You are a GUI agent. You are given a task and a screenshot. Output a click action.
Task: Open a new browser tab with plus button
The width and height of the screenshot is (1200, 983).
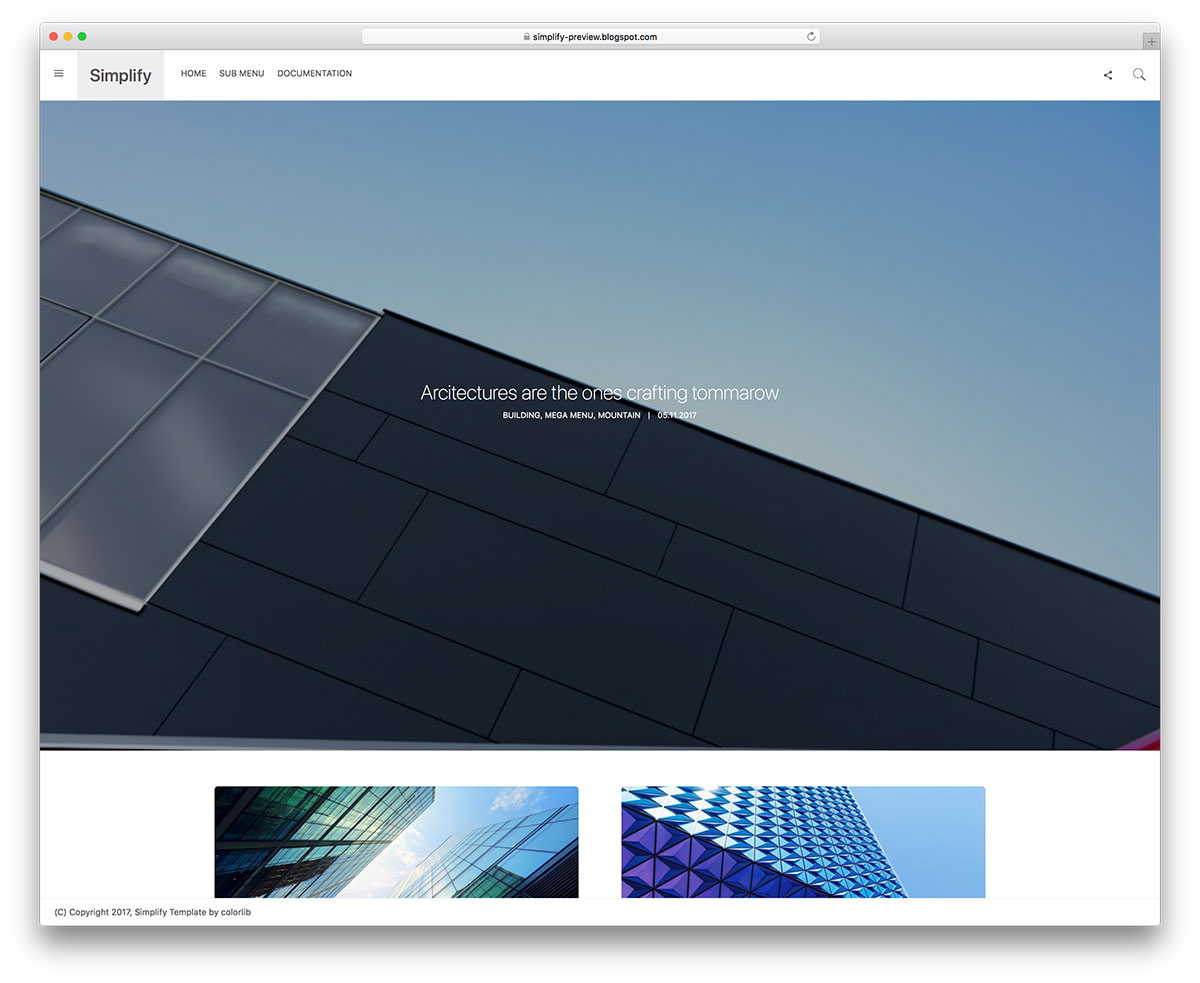[1152, 41]
